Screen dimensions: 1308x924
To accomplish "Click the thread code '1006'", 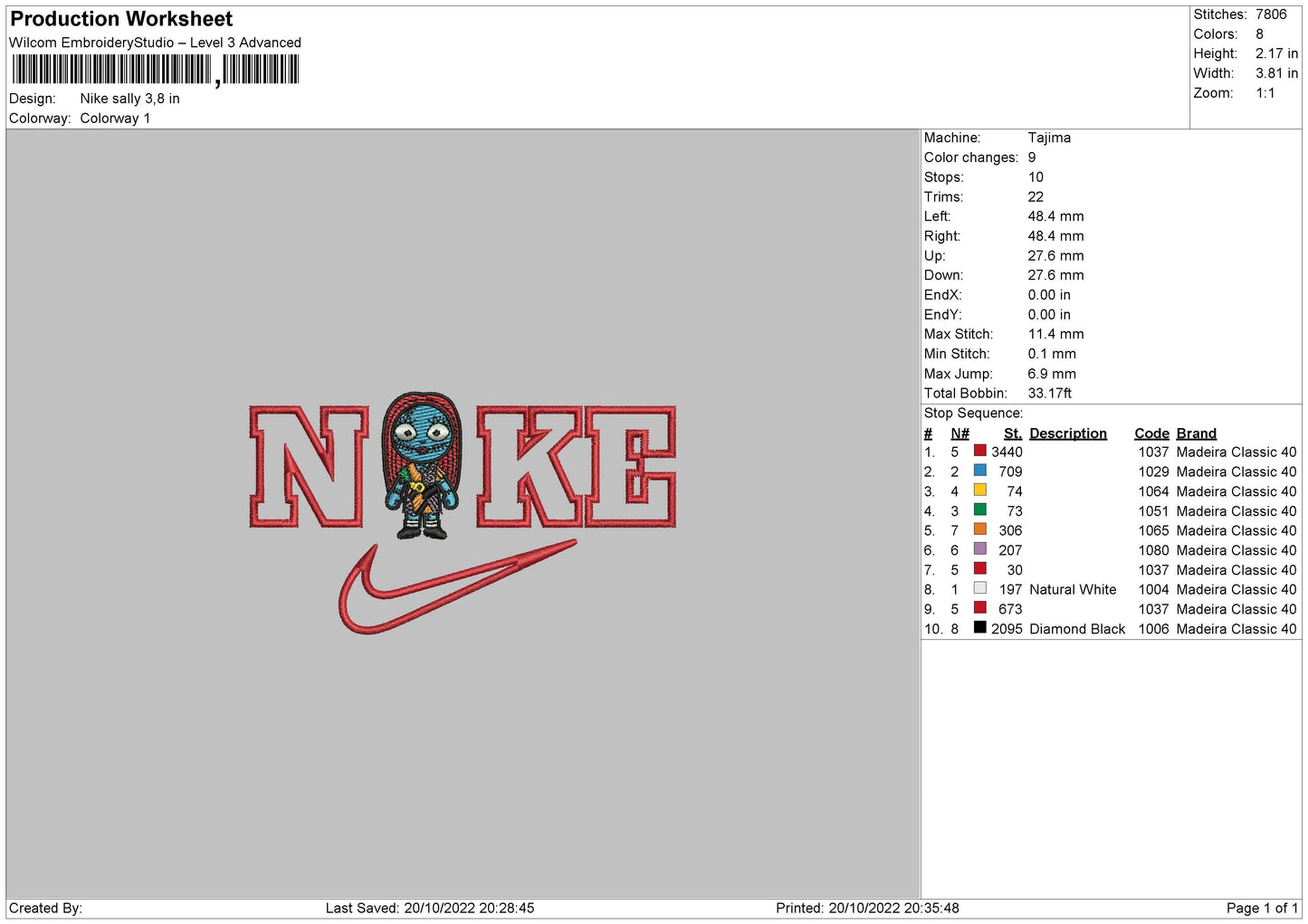I will click(1154, 629).
